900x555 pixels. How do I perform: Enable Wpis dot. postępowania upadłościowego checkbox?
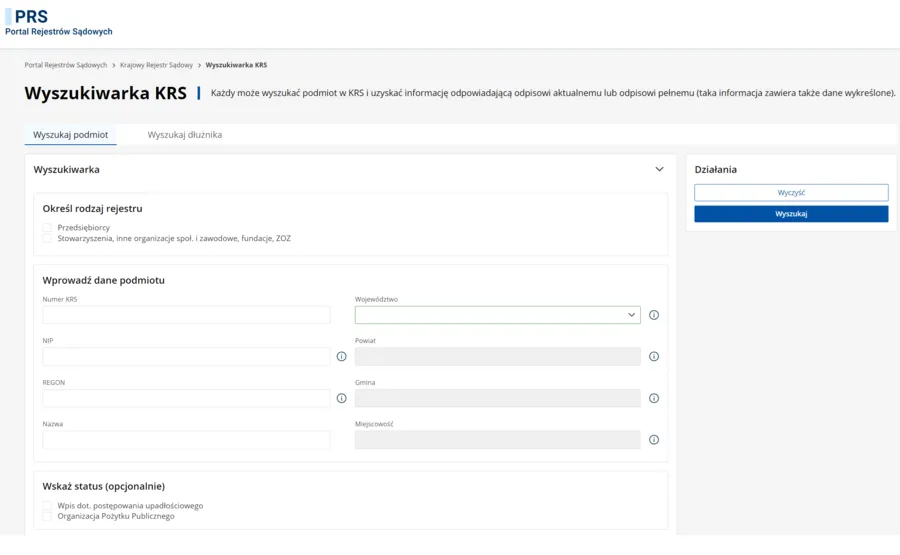click(x=47, y=506)
